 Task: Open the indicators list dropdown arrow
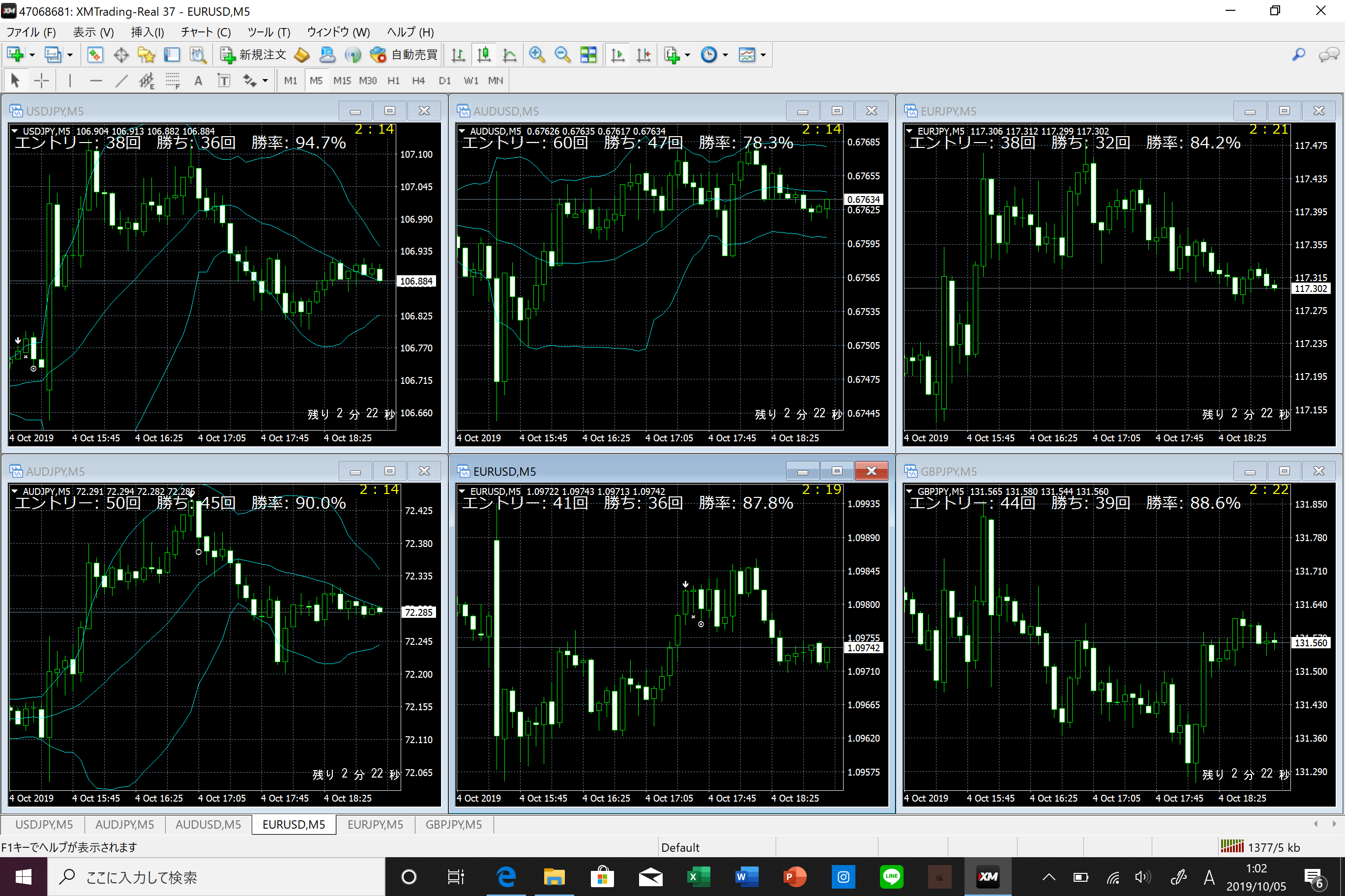point(687,55)
